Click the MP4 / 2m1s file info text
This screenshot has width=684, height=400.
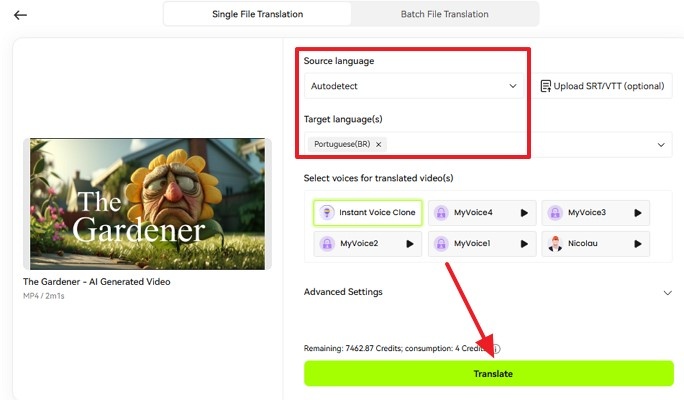(x=44, y=296)
